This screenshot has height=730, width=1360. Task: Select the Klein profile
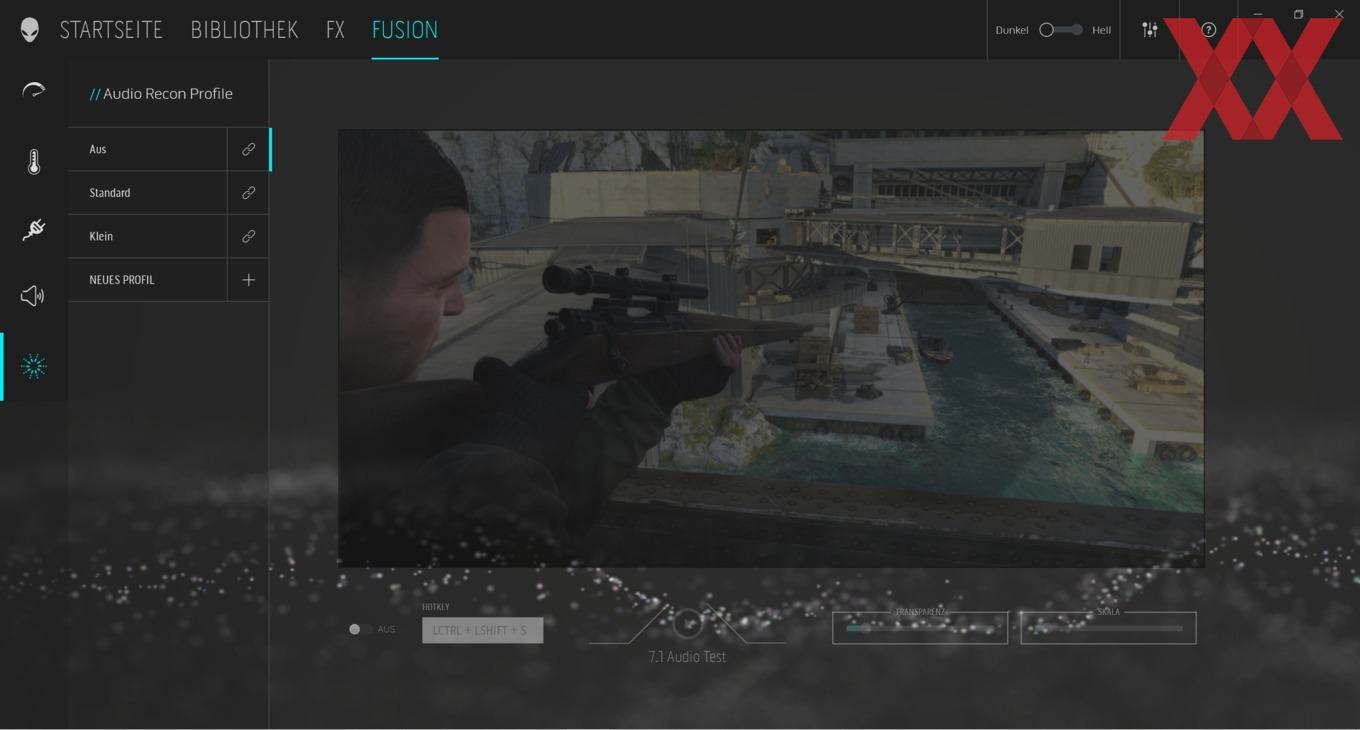click(148, 236)
